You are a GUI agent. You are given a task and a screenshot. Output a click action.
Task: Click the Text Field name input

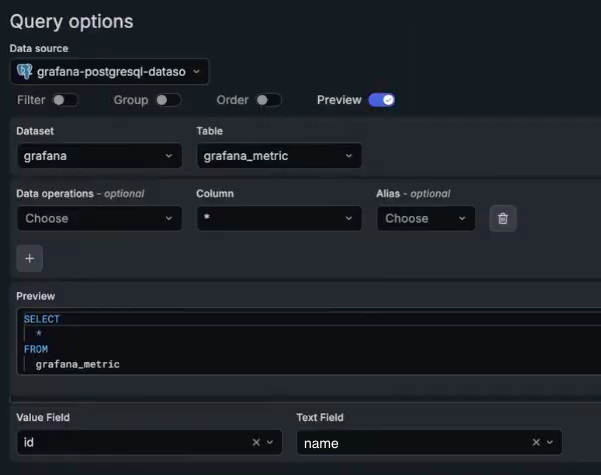pos(410,442)
